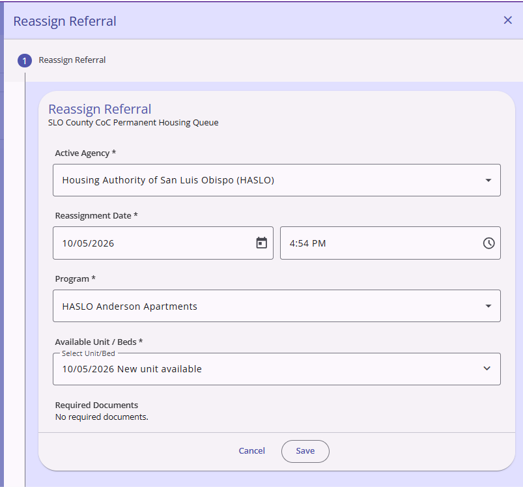Click the SLO County CoC Permanent Housing Queue text
This screenshot has width=523, height=487.
[133, 123]
